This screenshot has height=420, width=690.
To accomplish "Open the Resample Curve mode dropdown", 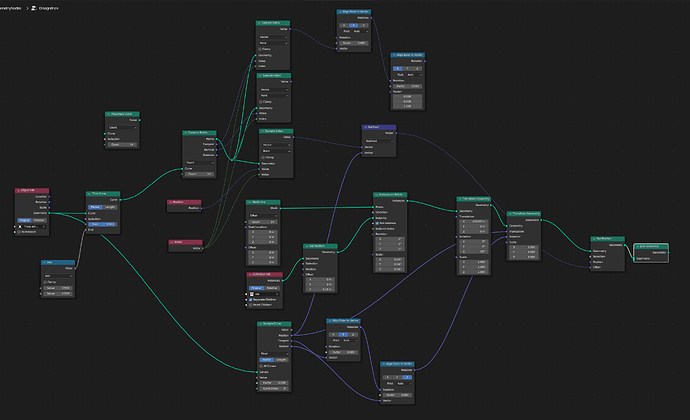I will (x=122, y=128).
